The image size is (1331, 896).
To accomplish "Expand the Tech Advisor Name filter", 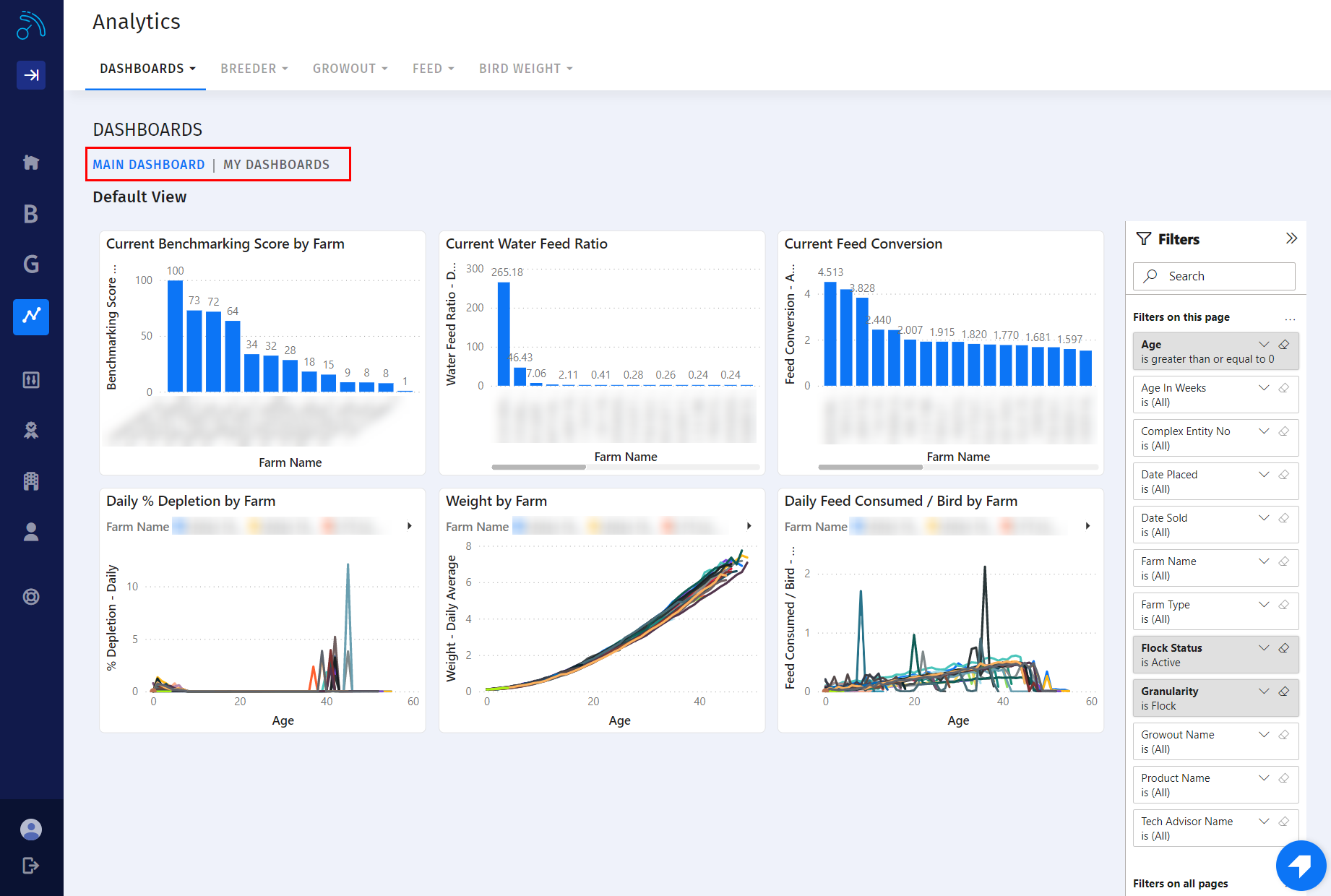I will 1264,822.
